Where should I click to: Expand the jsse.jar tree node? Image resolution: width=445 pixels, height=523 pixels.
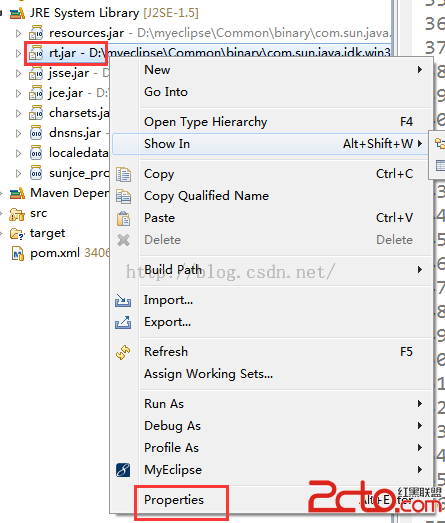(x=19, y=73)
